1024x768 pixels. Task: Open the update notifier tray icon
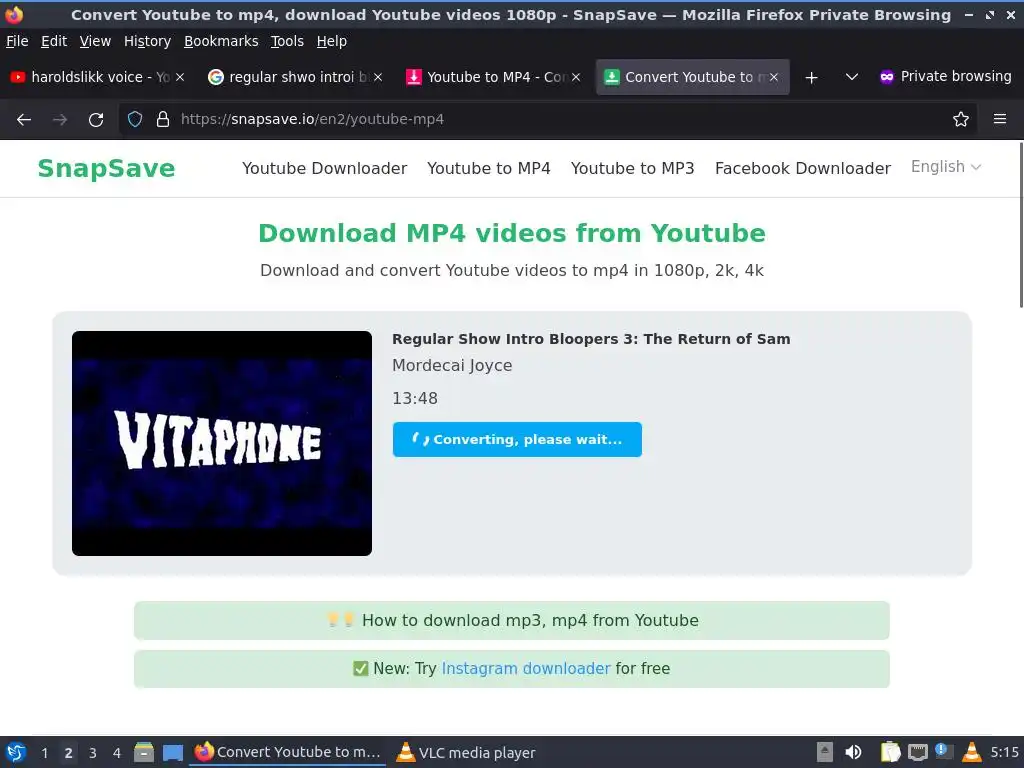pos(944,752)
